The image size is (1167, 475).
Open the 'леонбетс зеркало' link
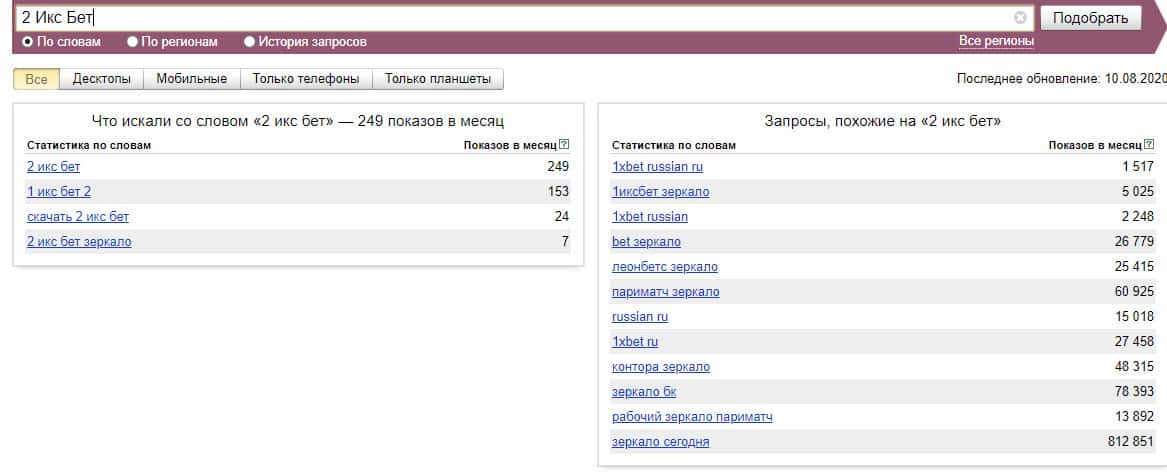tap(665, 267)
